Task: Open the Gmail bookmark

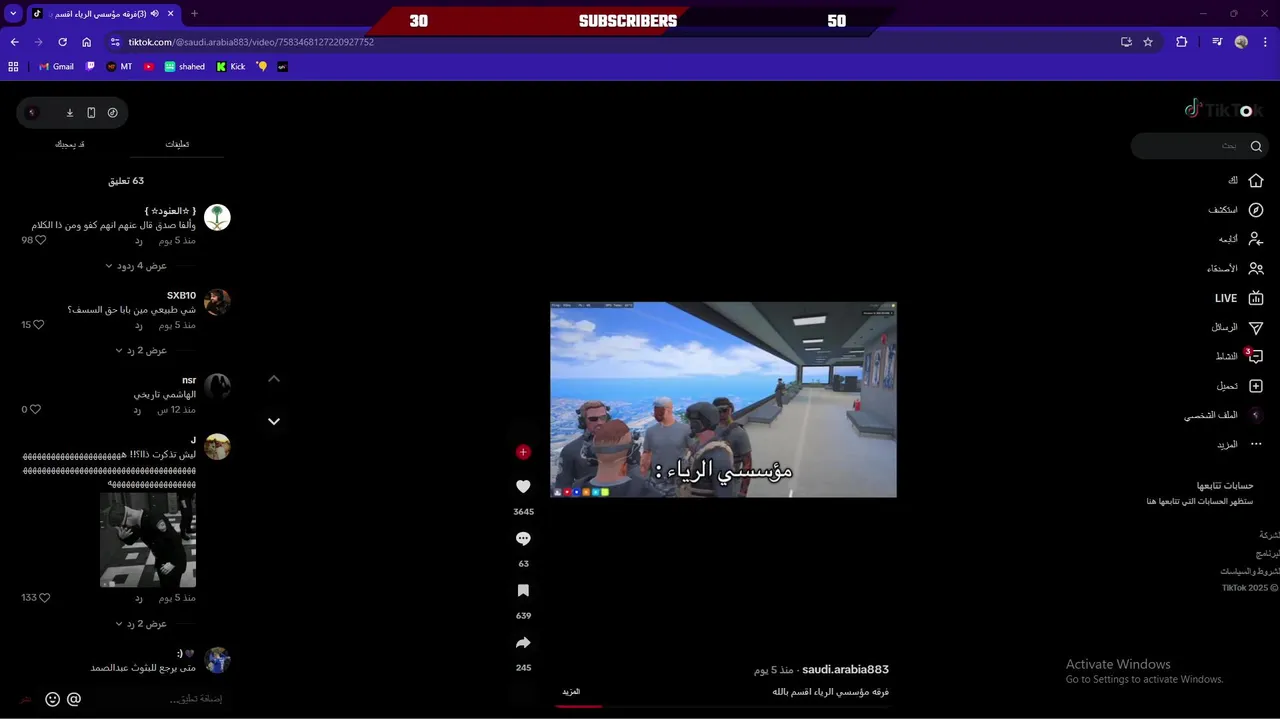Action: (56, 67)
